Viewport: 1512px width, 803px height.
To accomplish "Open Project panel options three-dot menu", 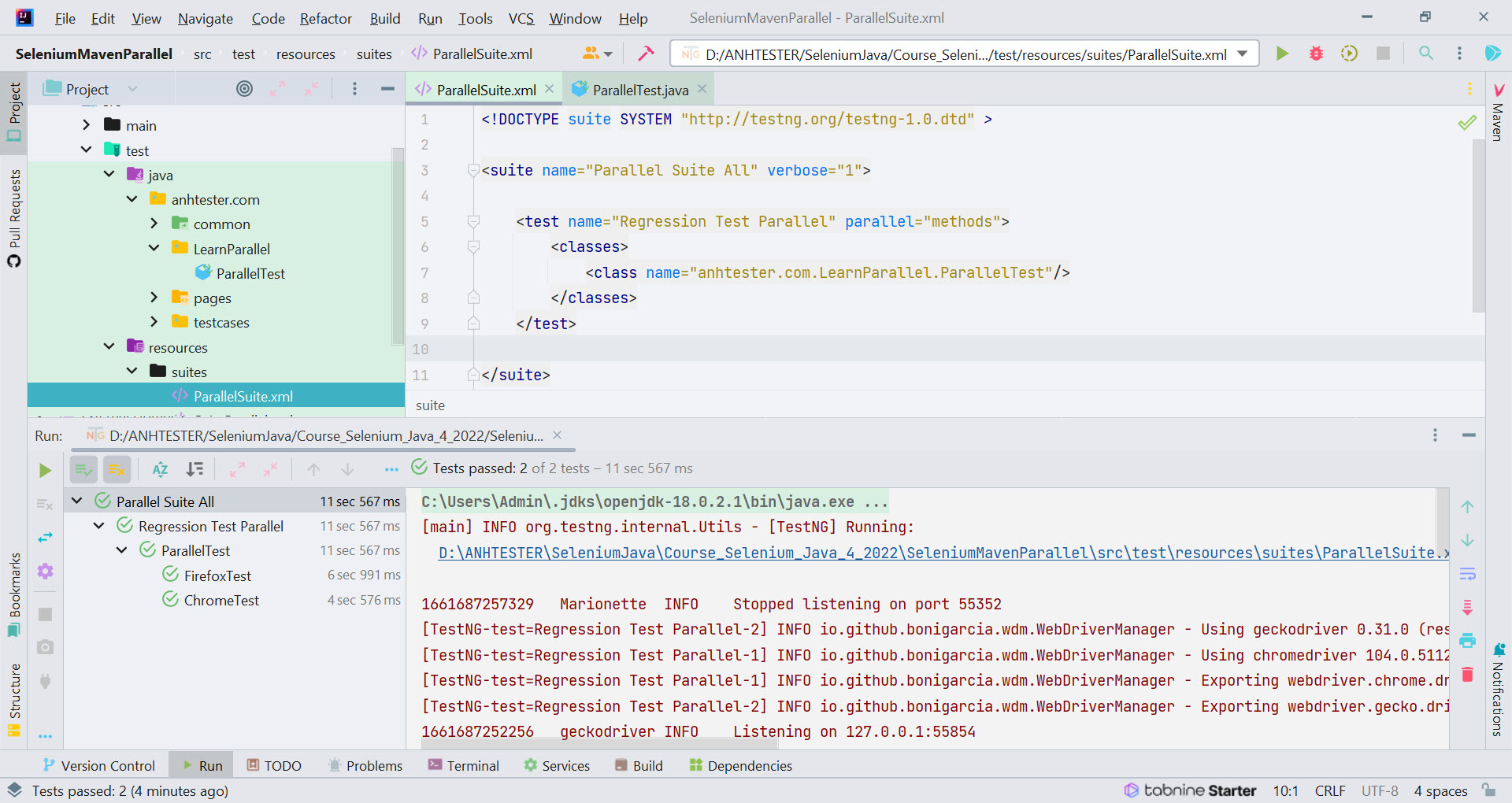I will pos(354,89).
